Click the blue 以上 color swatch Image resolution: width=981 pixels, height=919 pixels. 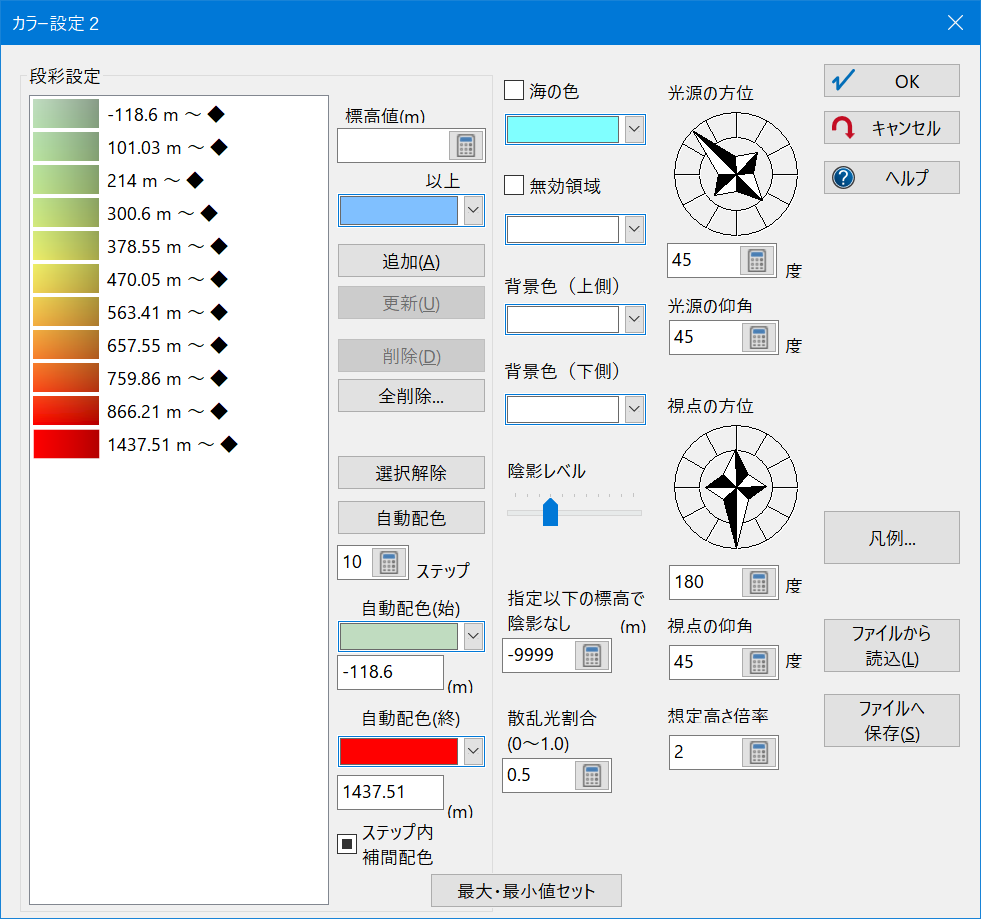(399, 210)
